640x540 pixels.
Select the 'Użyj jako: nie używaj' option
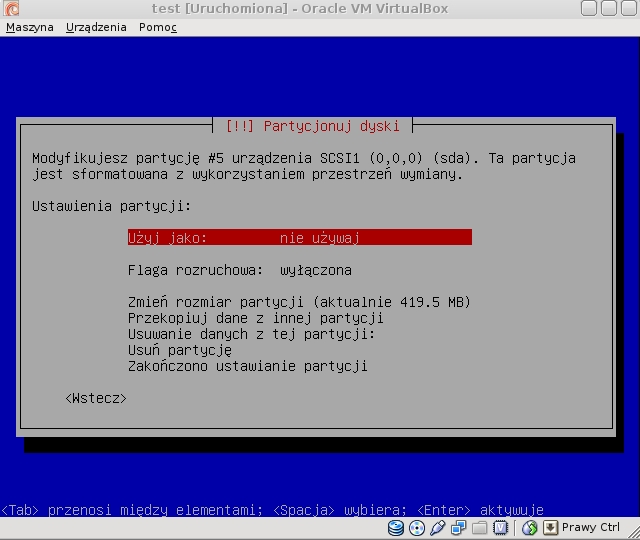click(298, 238)
